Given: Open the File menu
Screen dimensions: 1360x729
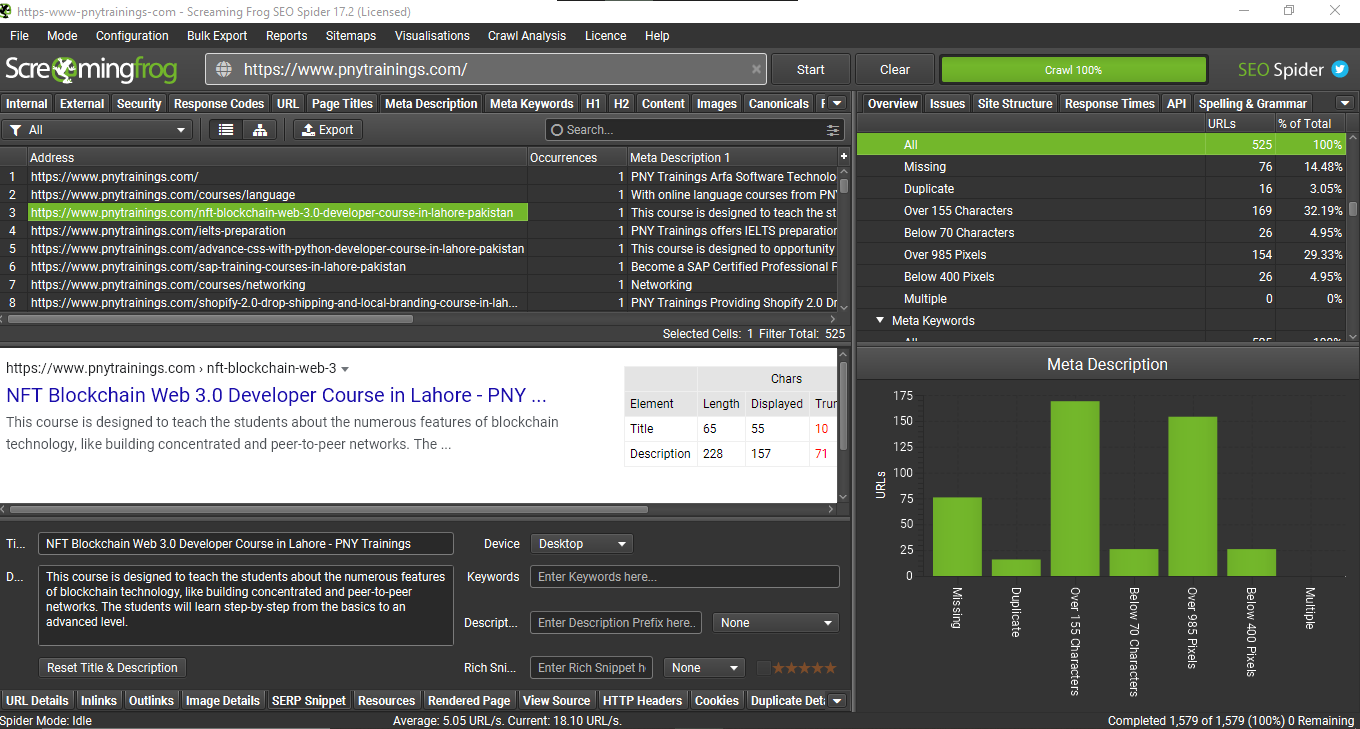Looking at the screenshot, I should [x=19, y=36].
